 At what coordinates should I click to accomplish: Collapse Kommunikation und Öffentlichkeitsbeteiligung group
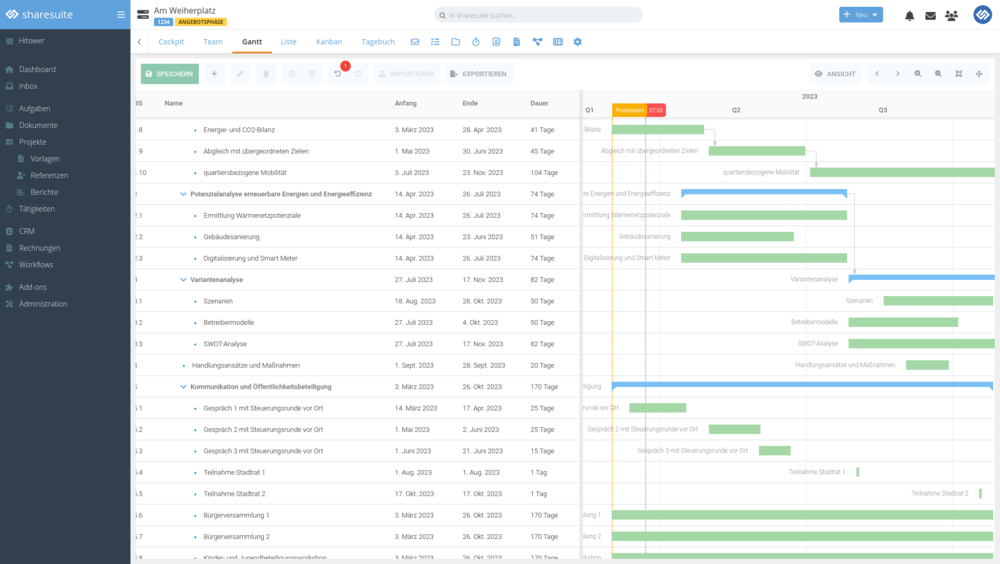pos(183,387)
